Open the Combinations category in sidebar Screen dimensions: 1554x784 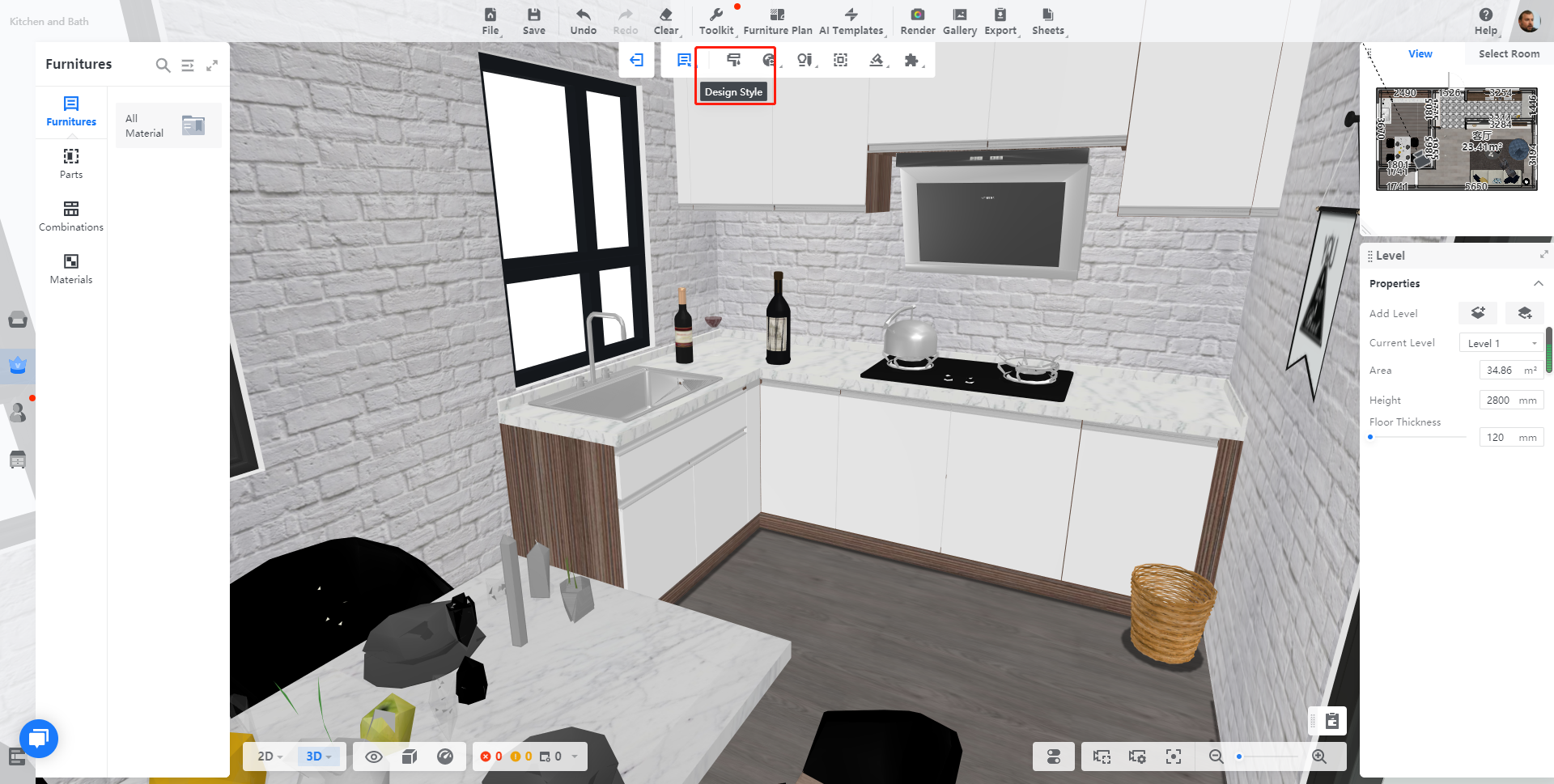[x=71, y=216]
